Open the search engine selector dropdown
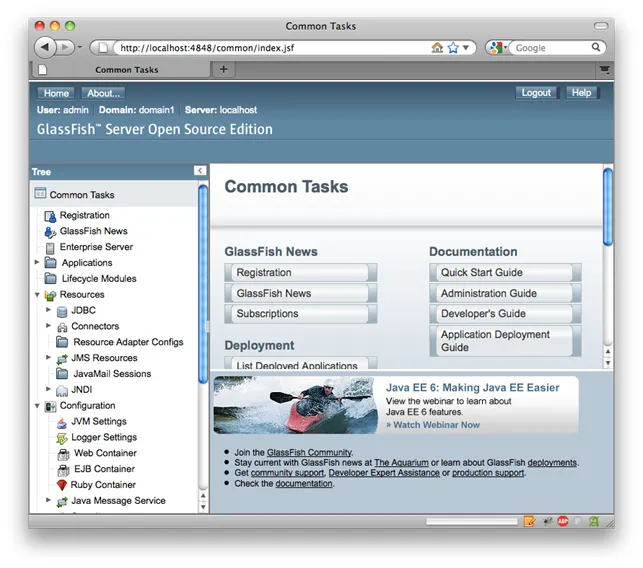This screenshot has height=568, width=643. click(498, 48)
